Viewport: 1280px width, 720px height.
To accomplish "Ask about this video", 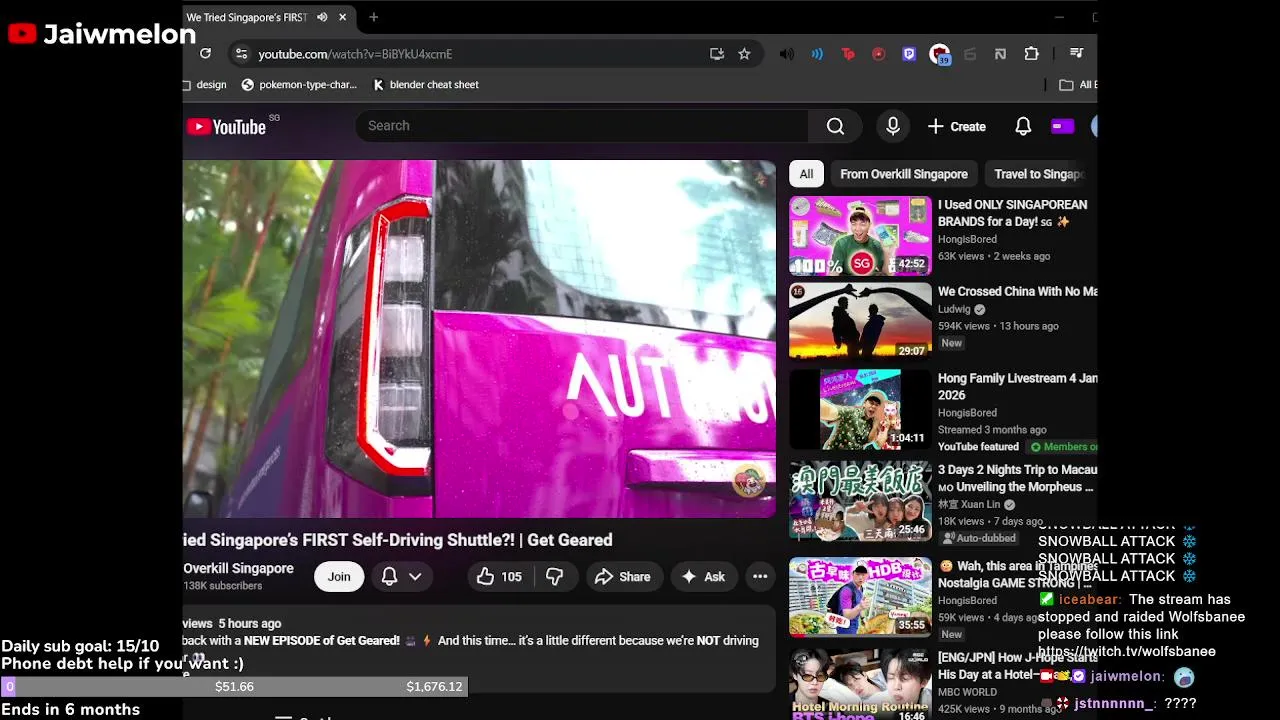I will (x=704, y=576).
